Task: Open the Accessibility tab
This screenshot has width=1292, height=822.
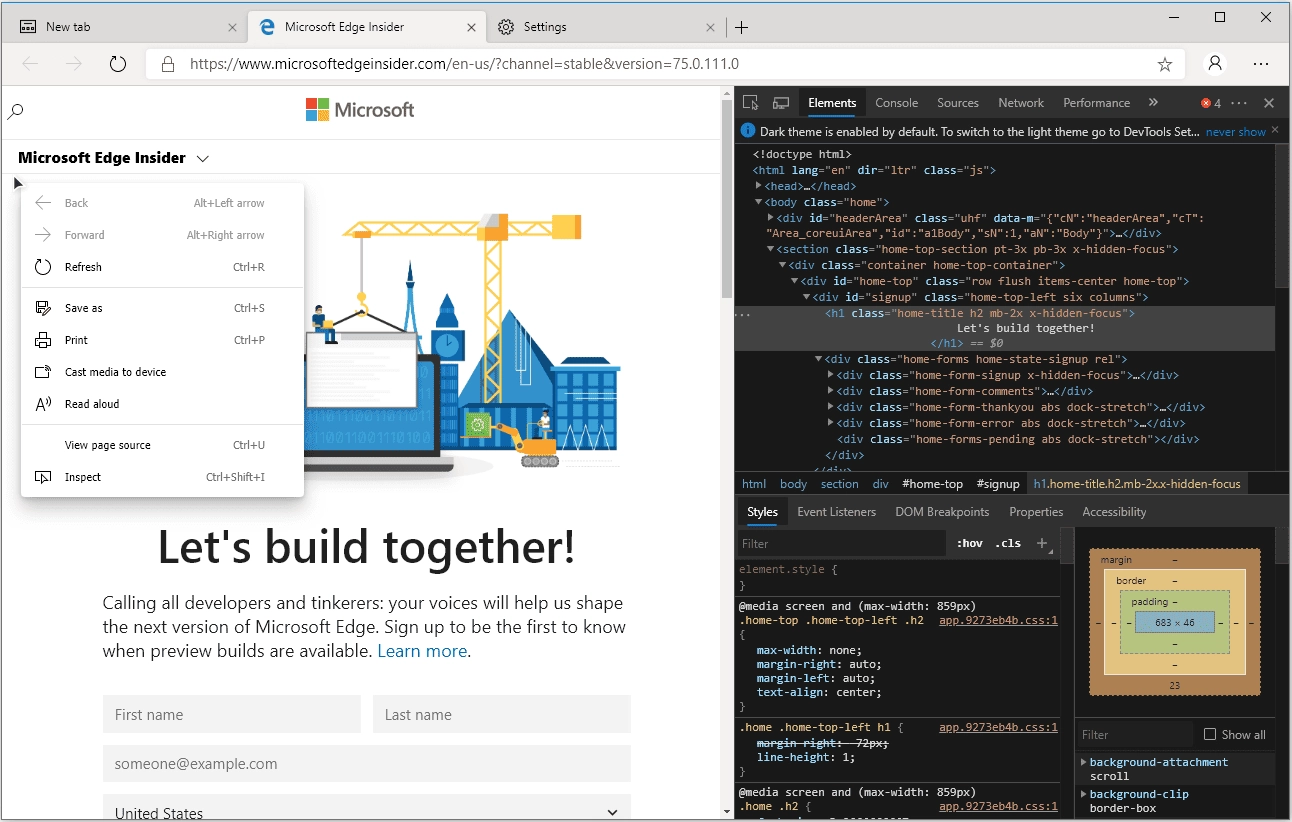Action: point(1114,512)
